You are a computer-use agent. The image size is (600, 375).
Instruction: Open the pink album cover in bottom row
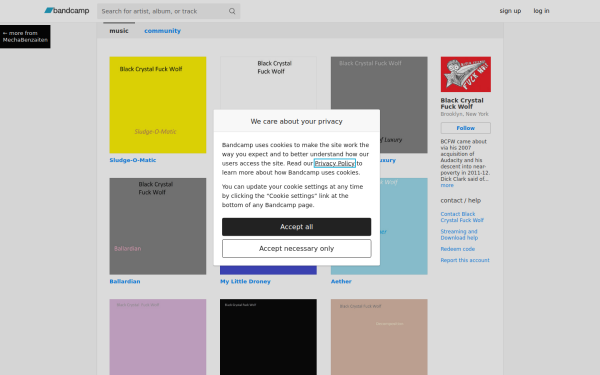[x=158, y=337]
